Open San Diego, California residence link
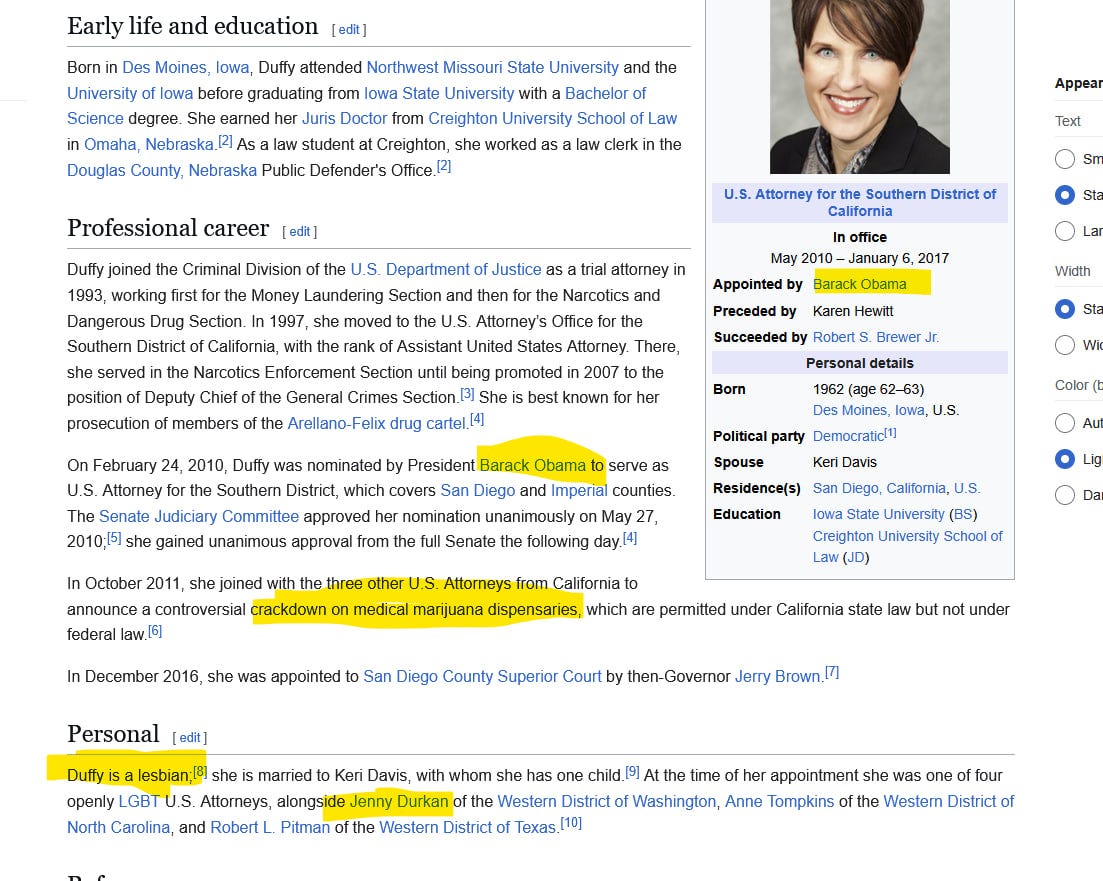The width and height of the screenshot is (1103, 881). (x=879, y=488)
